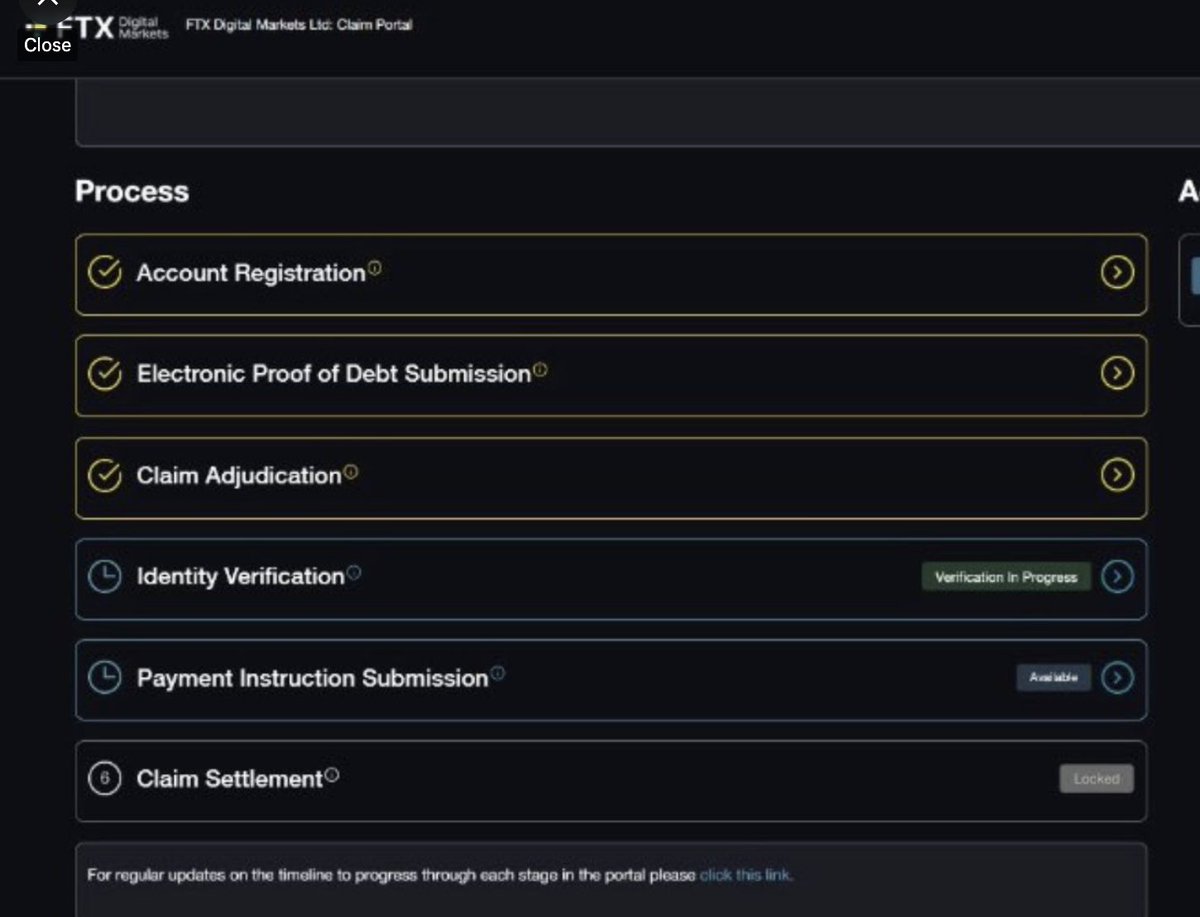
Task: Expand Electronic Proof of Debt Submission arrow
Action: click(x=1117, y=373)
